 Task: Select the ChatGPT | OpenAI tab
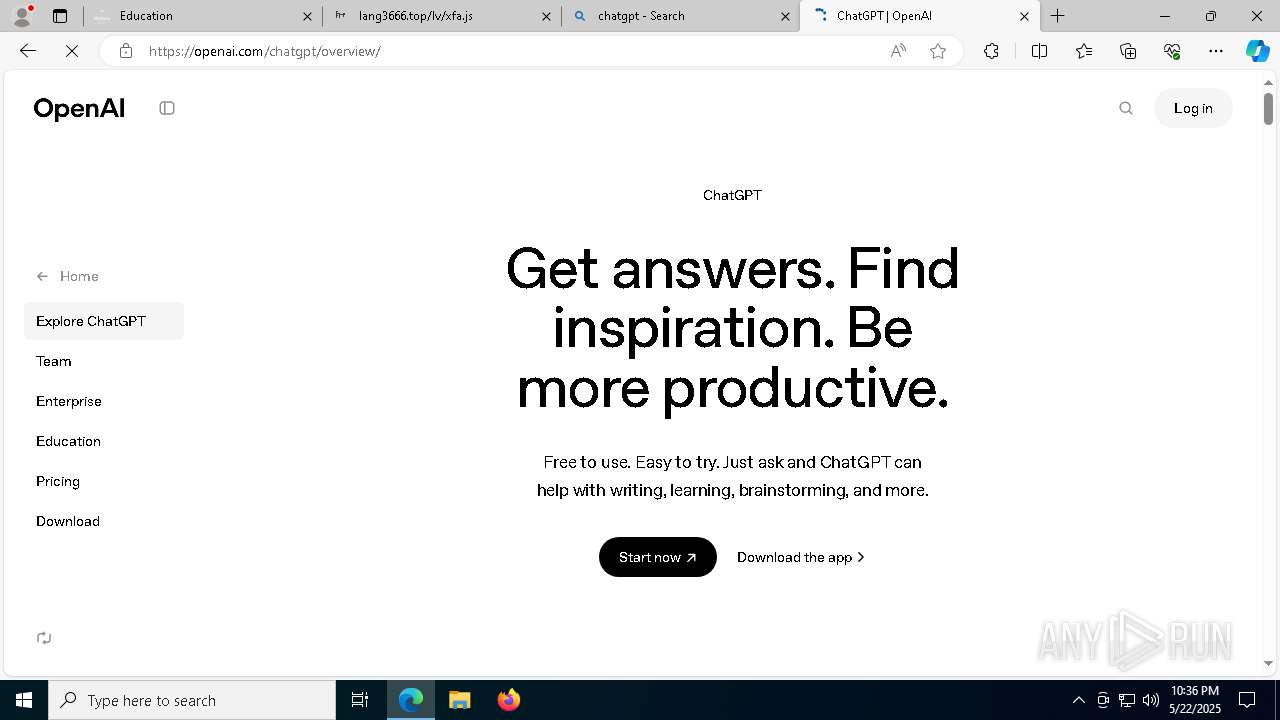coord(920,16)
